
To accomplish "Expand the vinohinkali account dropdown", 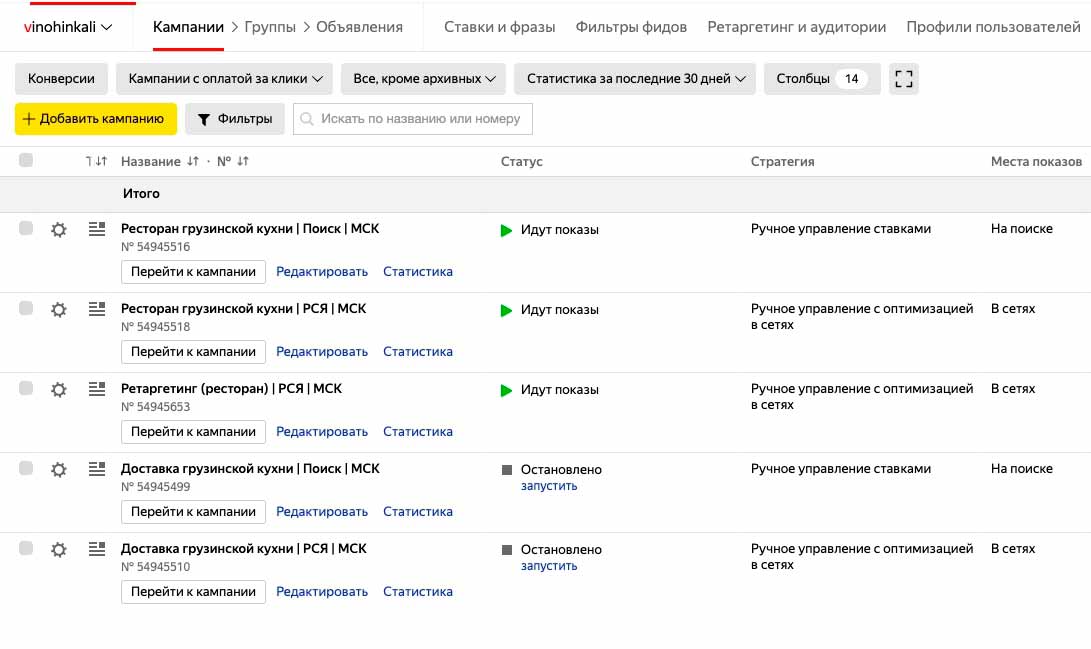I will coord(68,27).
